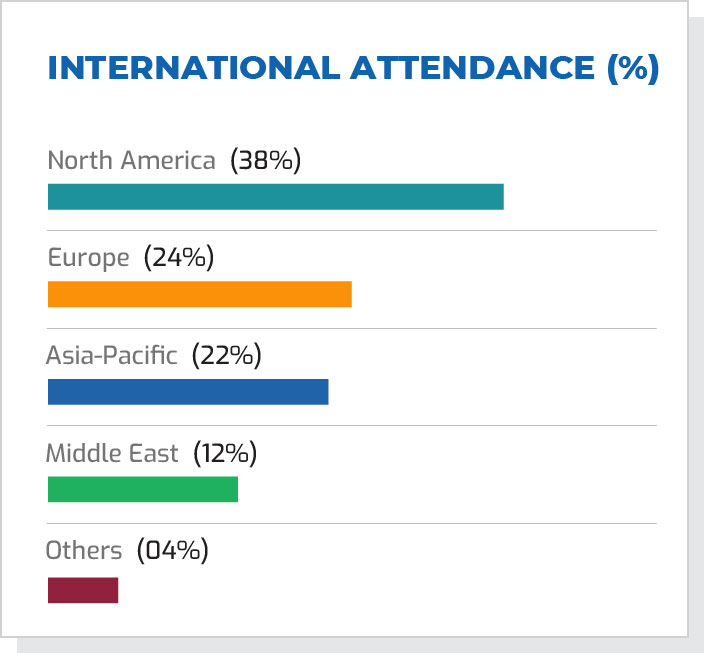Screen dimensions: 704x653
Task: Select the 04% value beside Others
Action: (x=171, y=550)
